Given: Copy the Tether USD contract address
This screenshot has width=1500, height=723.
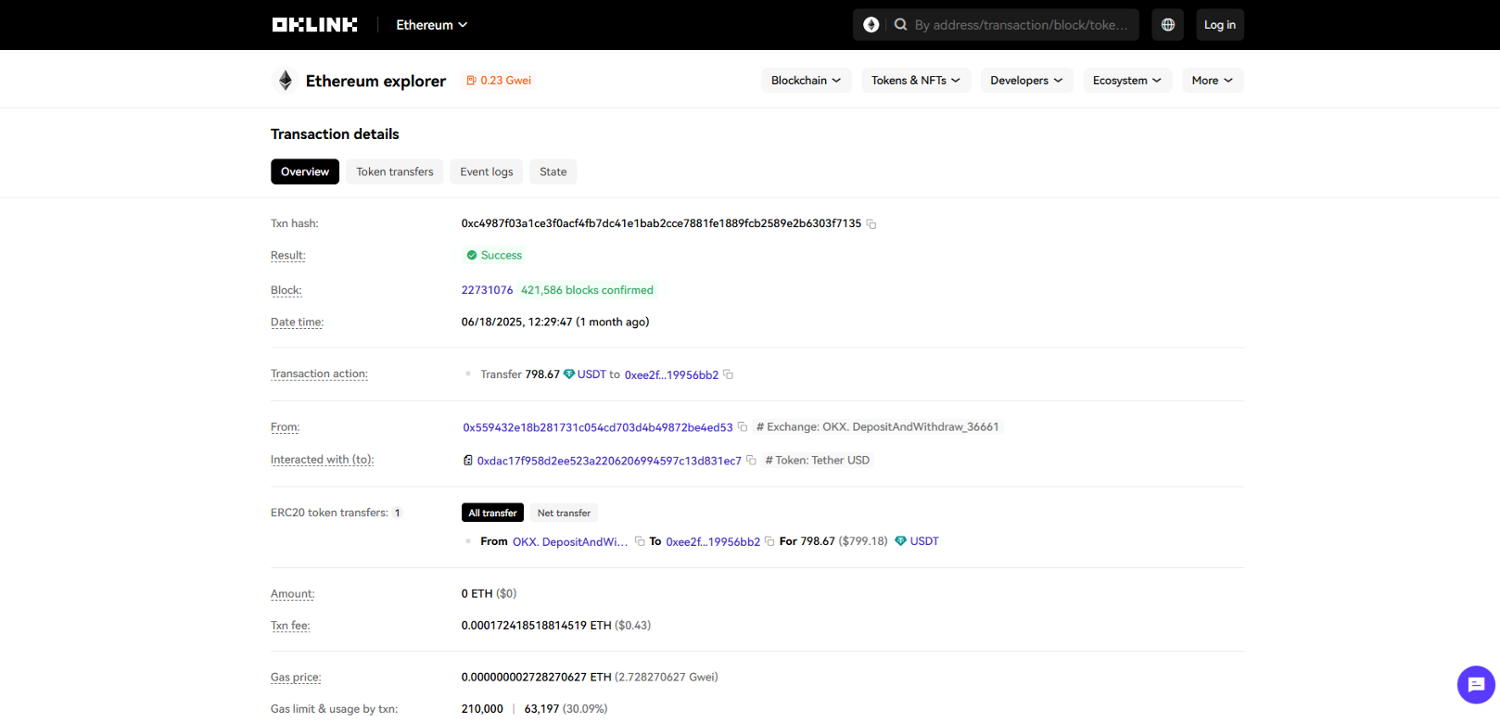Looking at the screenshot, I should [x=751, y=461].
